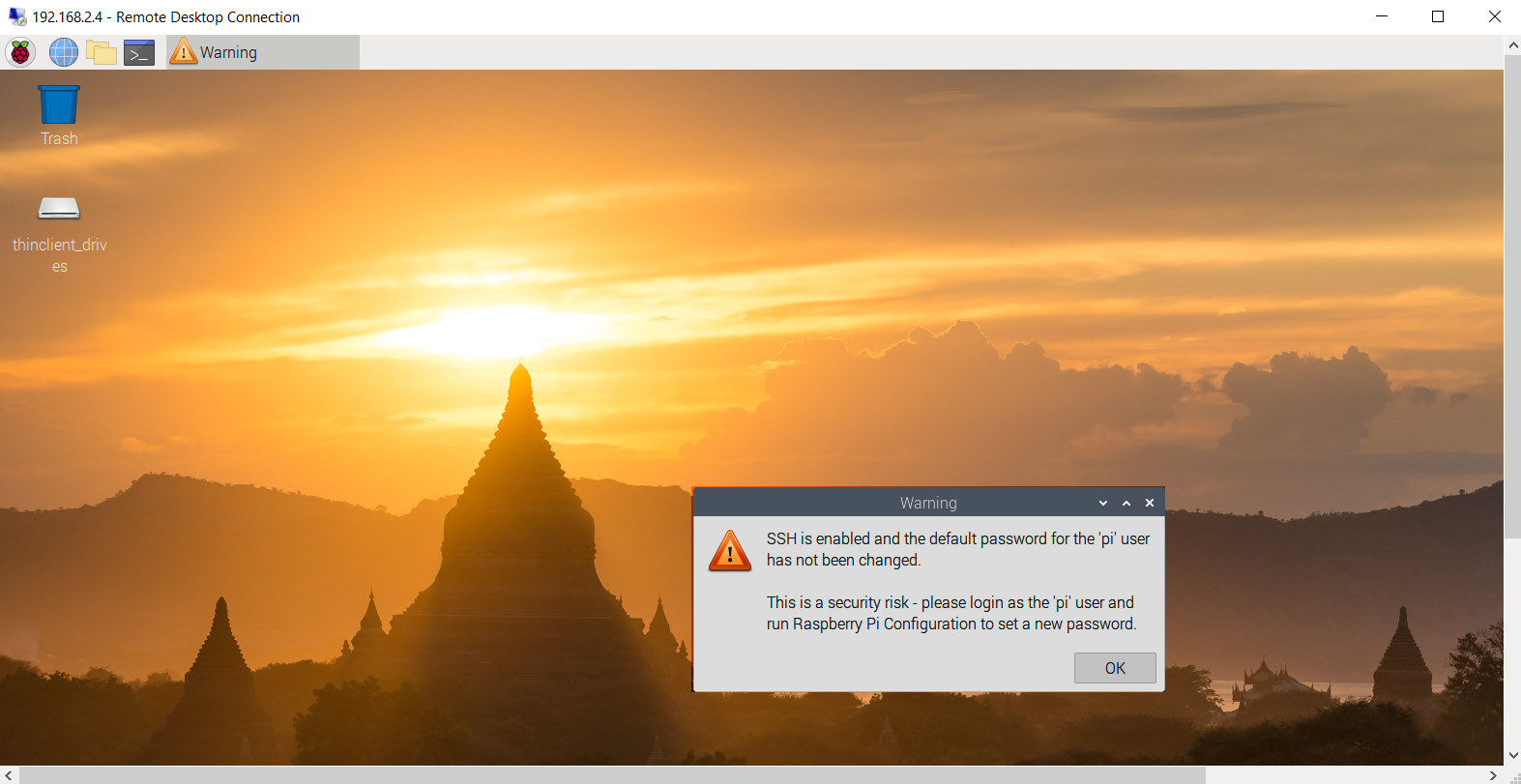Close the Warning dialog with X
The image size is (1521, 784).
pos(1150,503)
